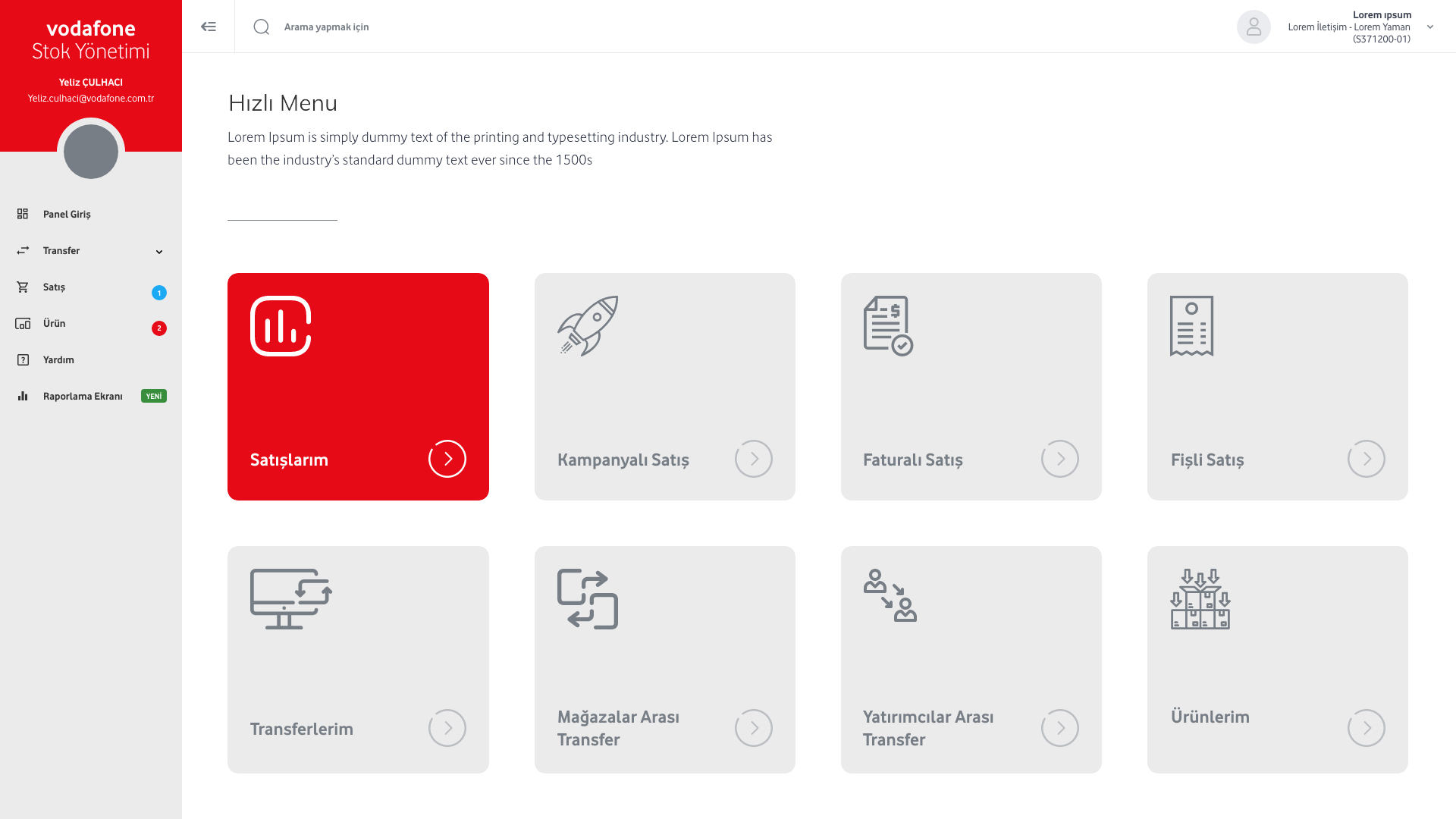The height and width of the screenshot is (819, 1456).
Task: Click the Satışlarım chart icon on red card
Action: (281, 326)
